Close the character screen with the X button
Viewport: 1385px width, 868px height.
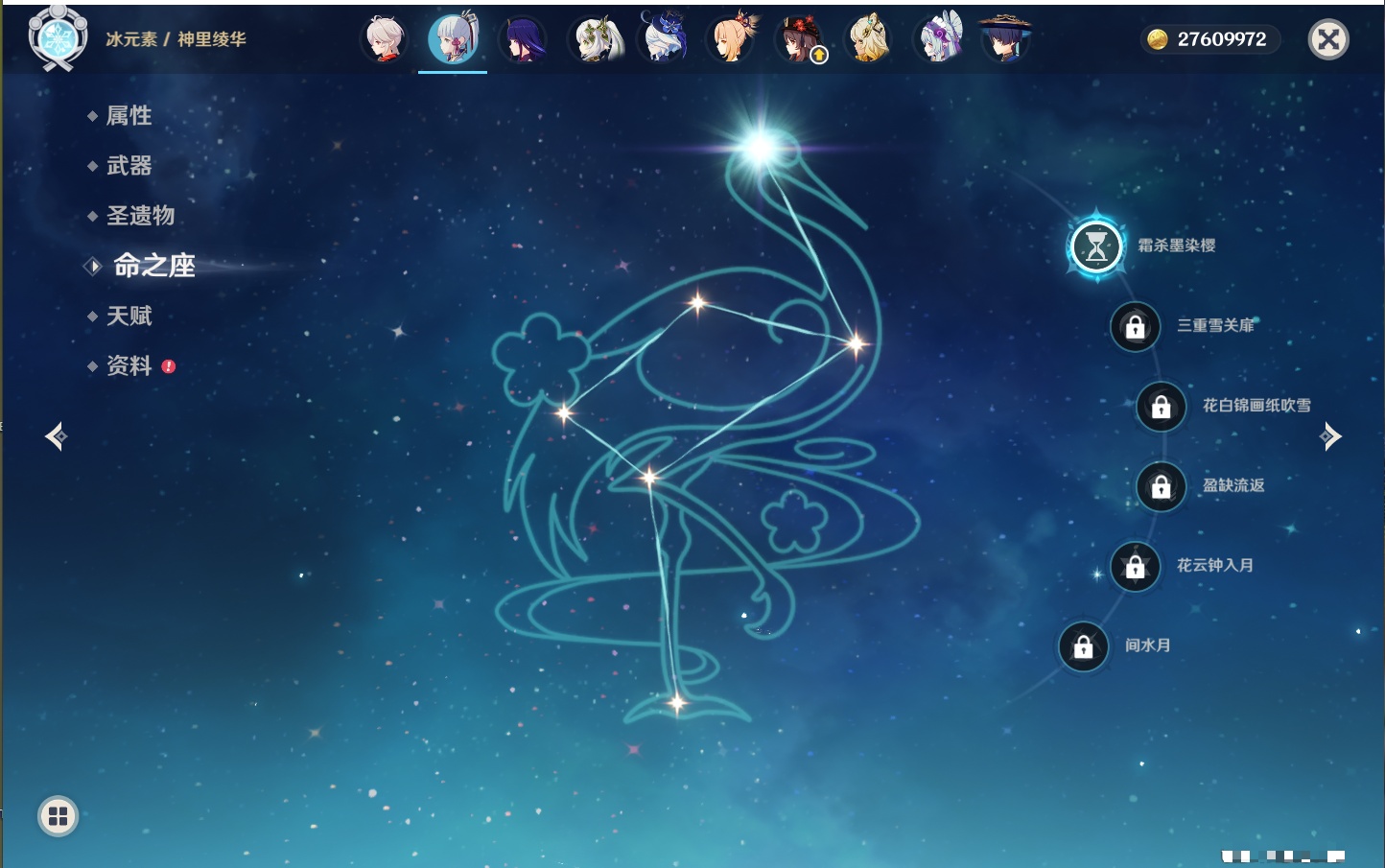(x=1328, y=39)
